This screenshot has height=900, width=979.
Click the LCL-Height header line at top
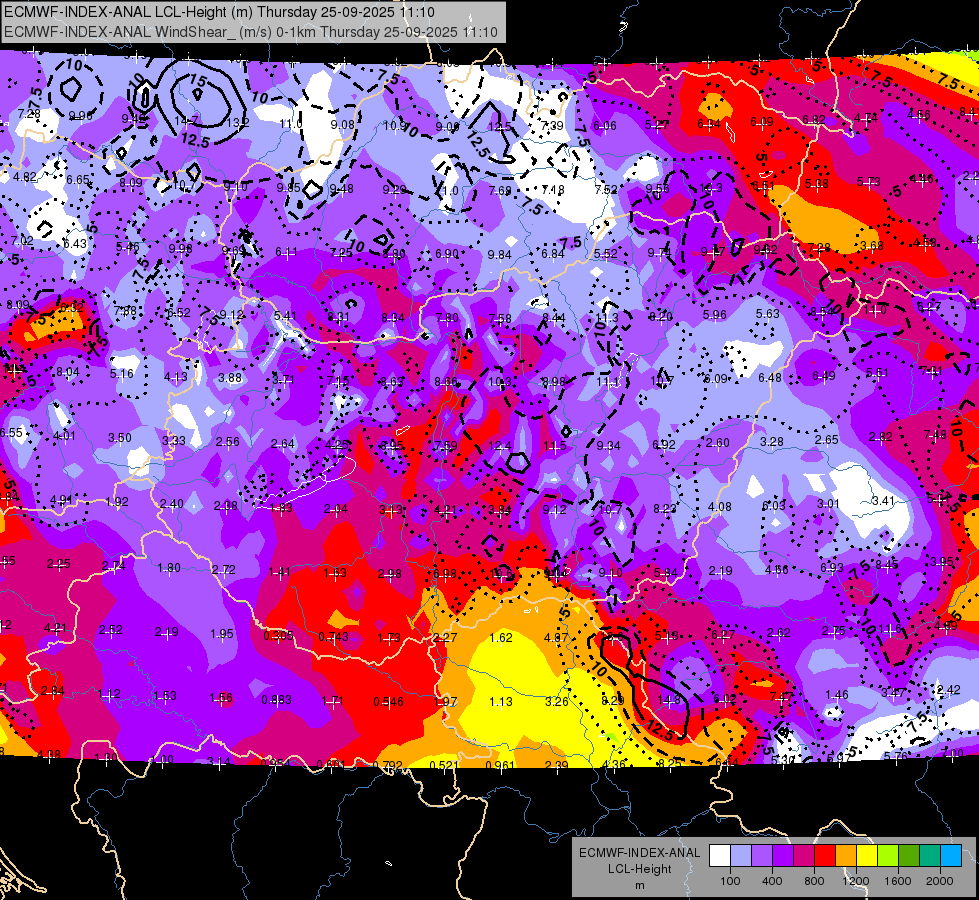pyautogui.click(x=219, y=12)
